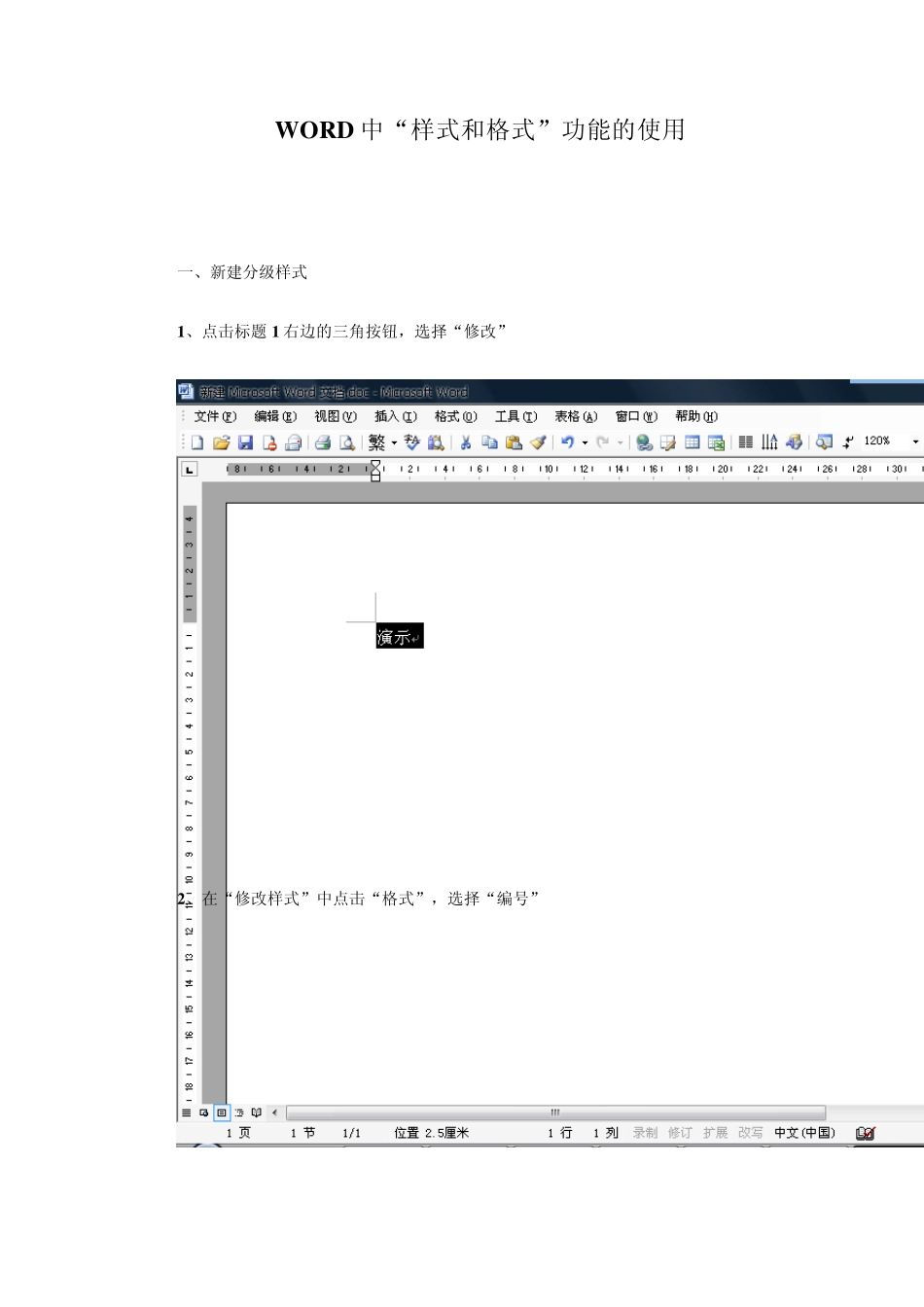Viewport: 924px width, 1307px height.
Task: Open the Redo history dropdown arrow
Action: point(620,442)
